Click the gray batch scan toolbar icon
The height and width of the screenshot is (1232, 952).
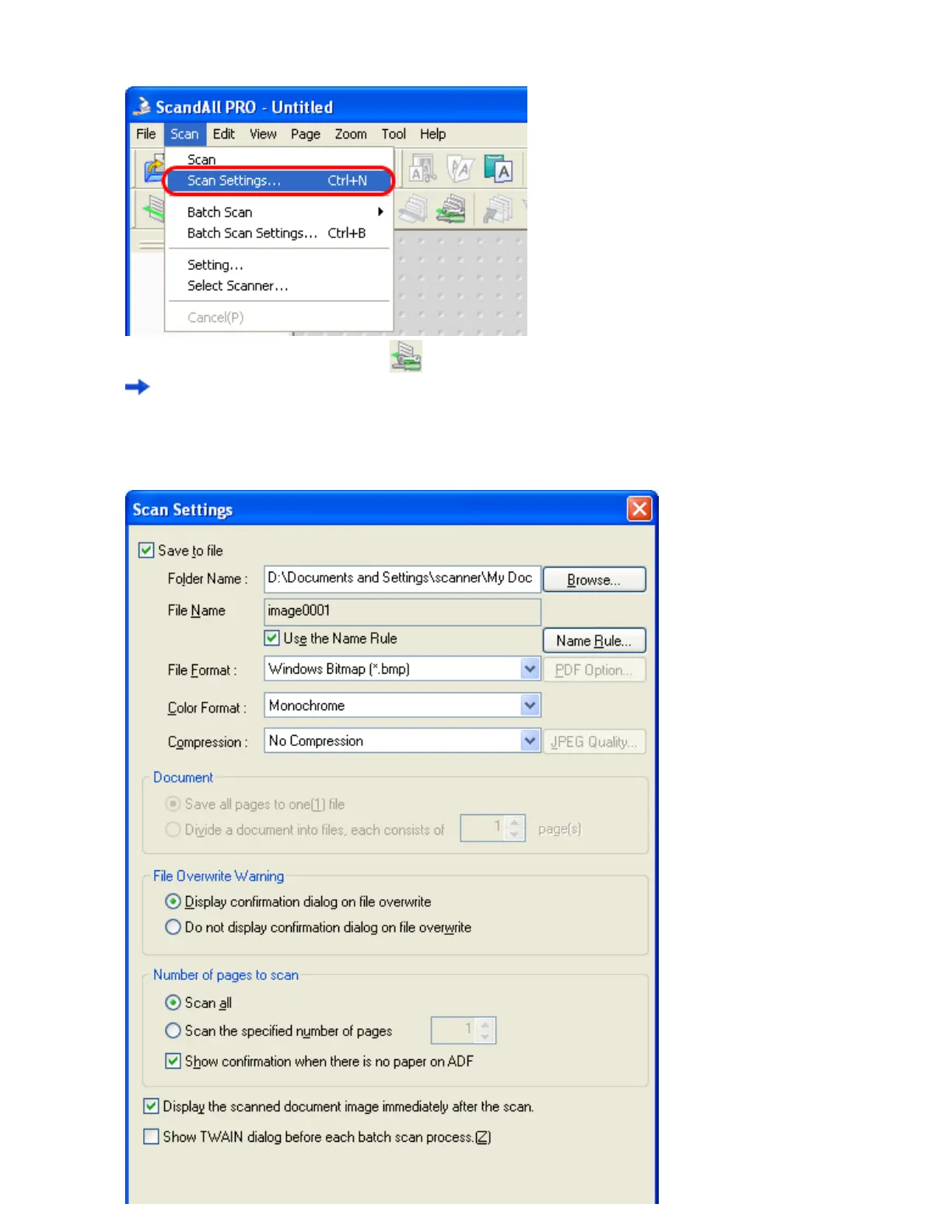point(413,209)
